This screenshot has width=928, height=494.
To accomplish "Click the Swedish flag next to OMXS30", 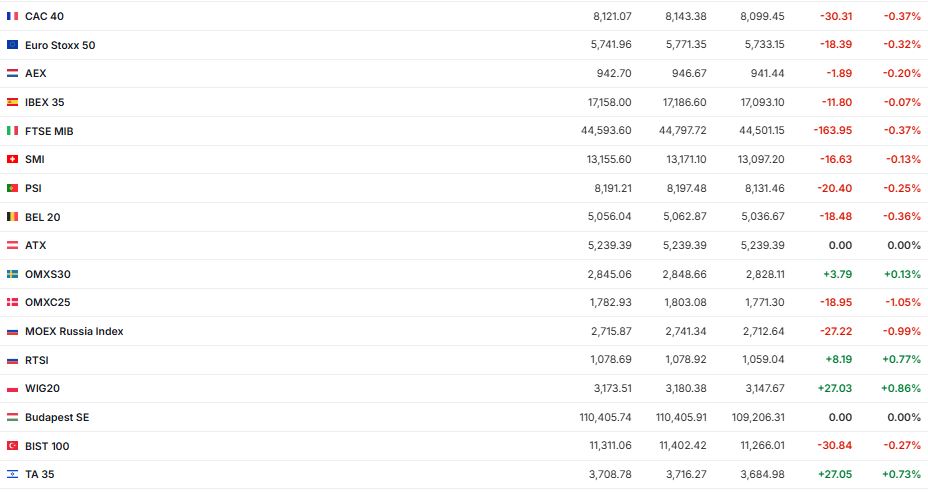I will tap(12, 274).
